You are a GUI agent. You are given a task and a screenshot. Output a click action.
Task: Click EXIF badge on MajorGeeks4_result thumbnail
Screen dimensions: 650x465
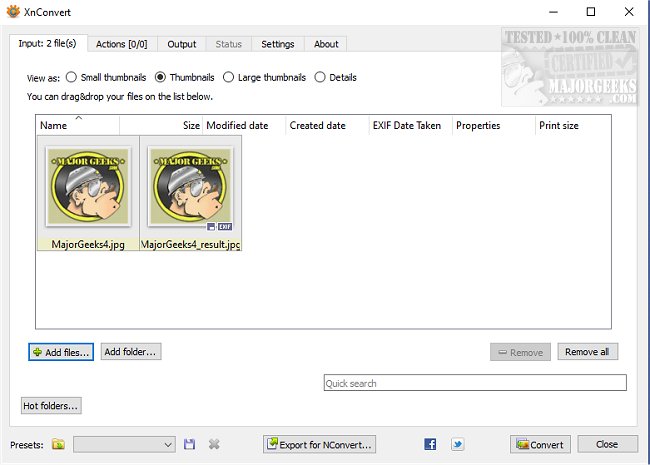click(x=225, y=227)
